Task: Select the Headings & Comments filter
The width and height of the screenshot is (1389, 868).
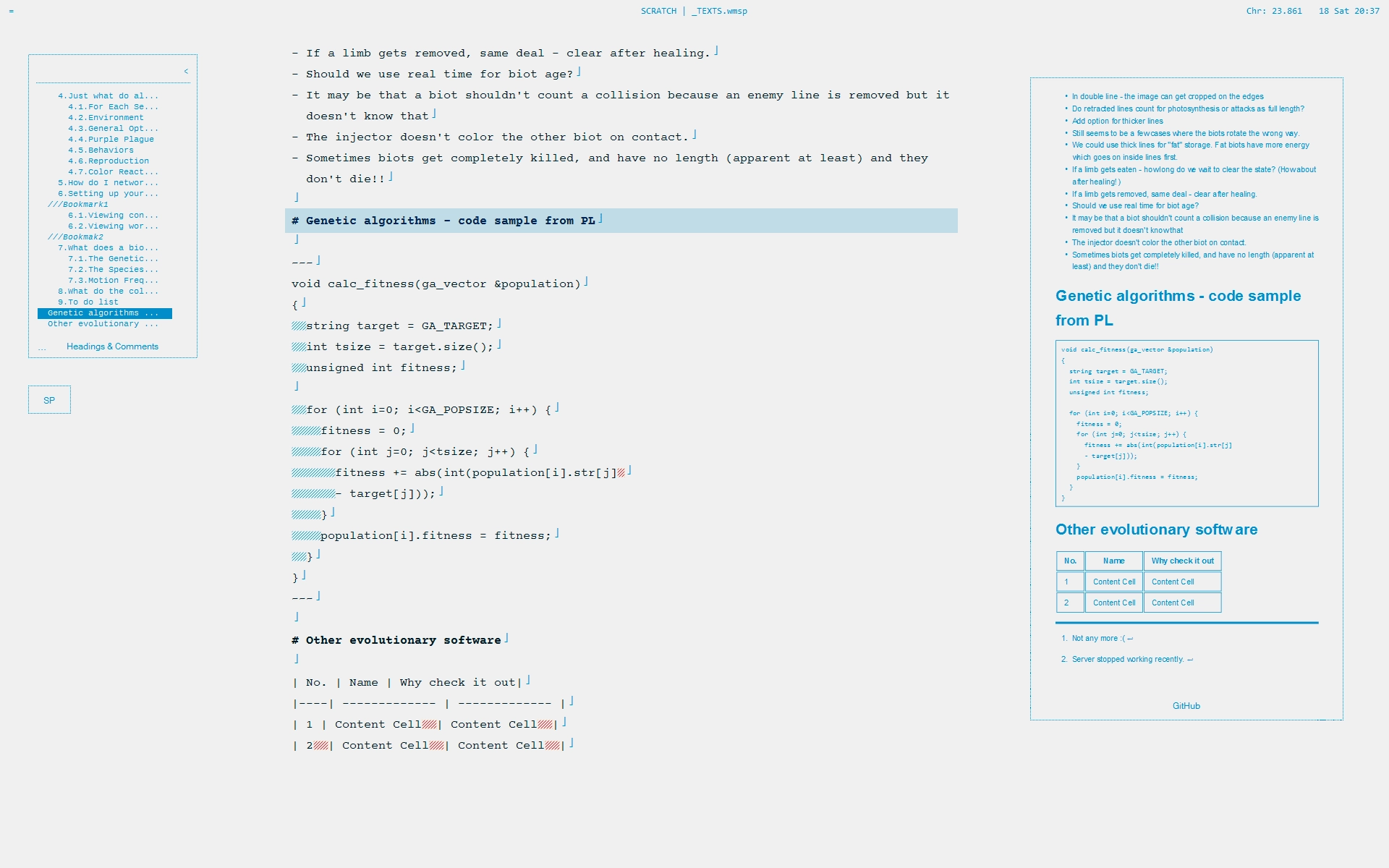Action: coord(112,346)
